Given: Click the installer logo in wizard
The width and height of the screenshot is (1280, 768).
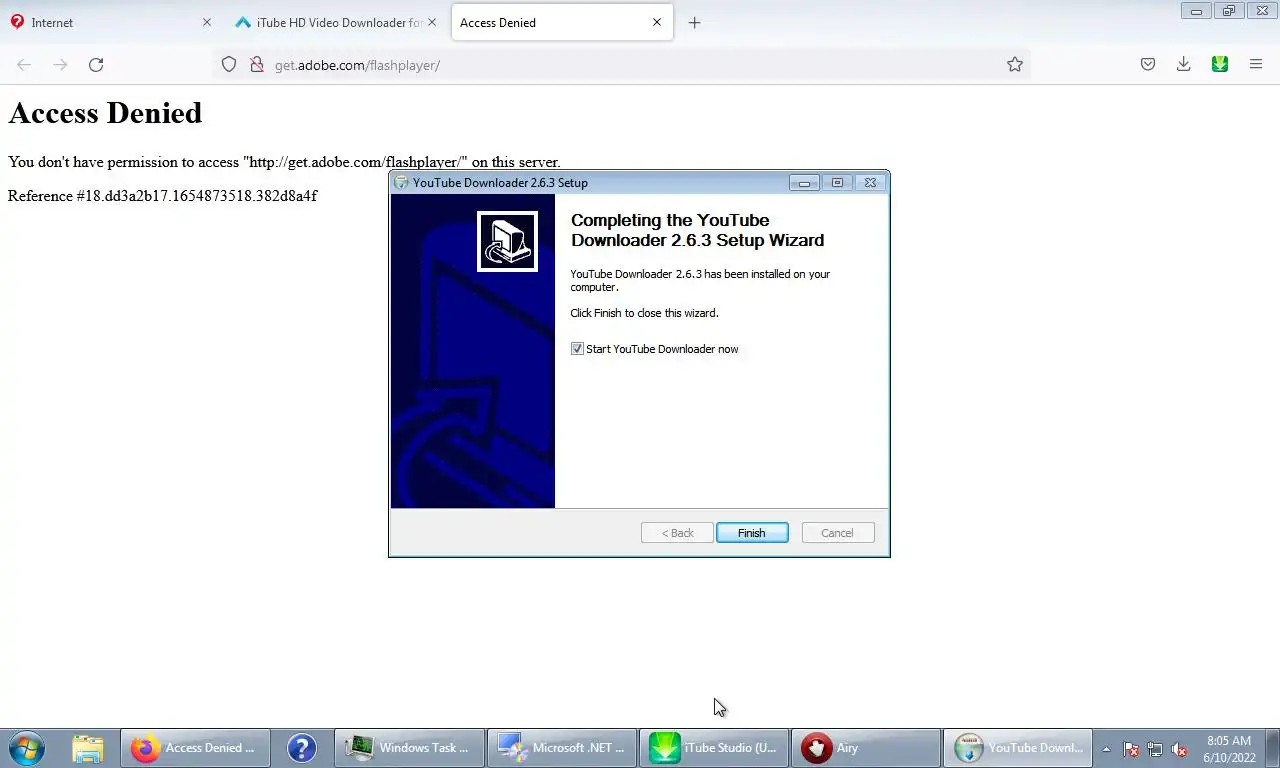Looking at the screenshot, I should tap(507, 241).
